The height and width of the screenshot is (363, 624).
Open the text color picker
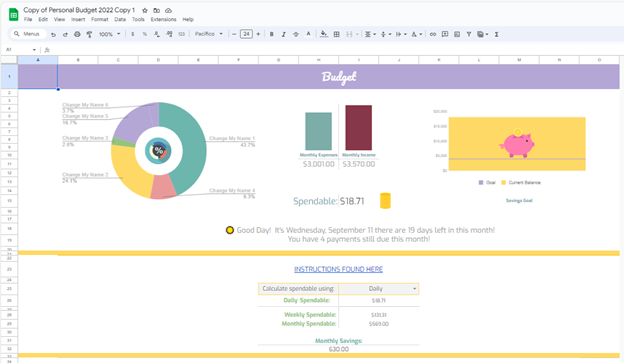(x=308, y=34)
